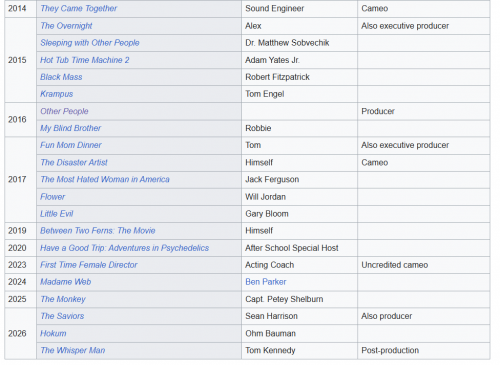500x365 pixels.
Task: Follow the My Blind Brother link
Action: pyautogui.click(x=70, y=128)
